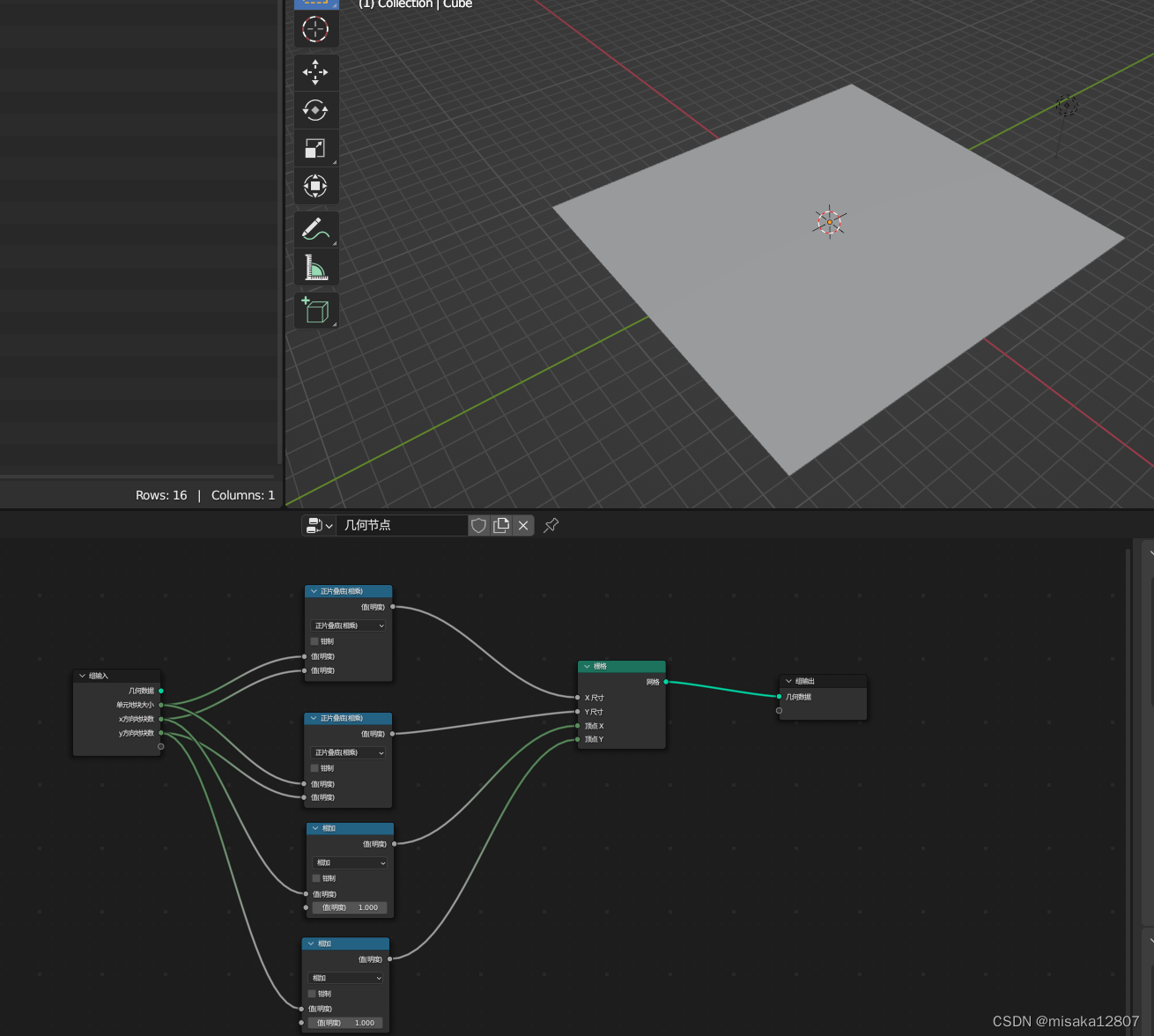Screen dimensions: 1154x1036
Task: Collapse the upper 相加 add node
Action: [x=315, y=828]
